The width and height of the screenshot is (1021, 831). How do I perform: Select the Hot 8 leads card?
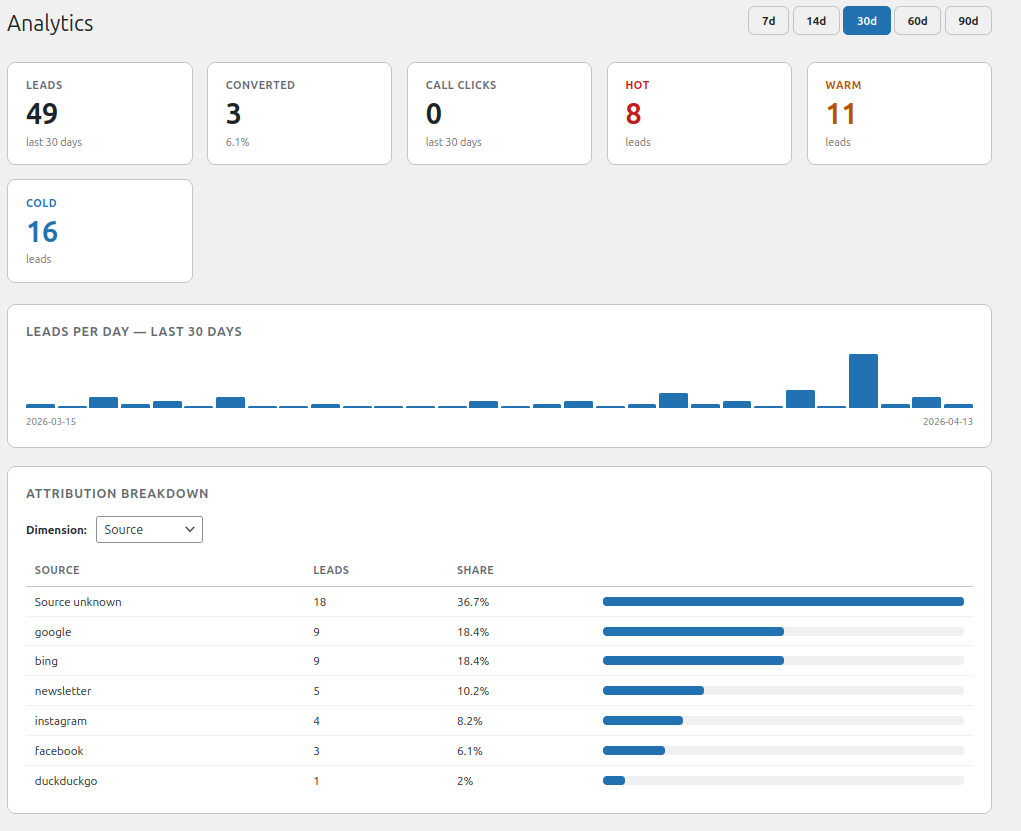pos(699,113)
